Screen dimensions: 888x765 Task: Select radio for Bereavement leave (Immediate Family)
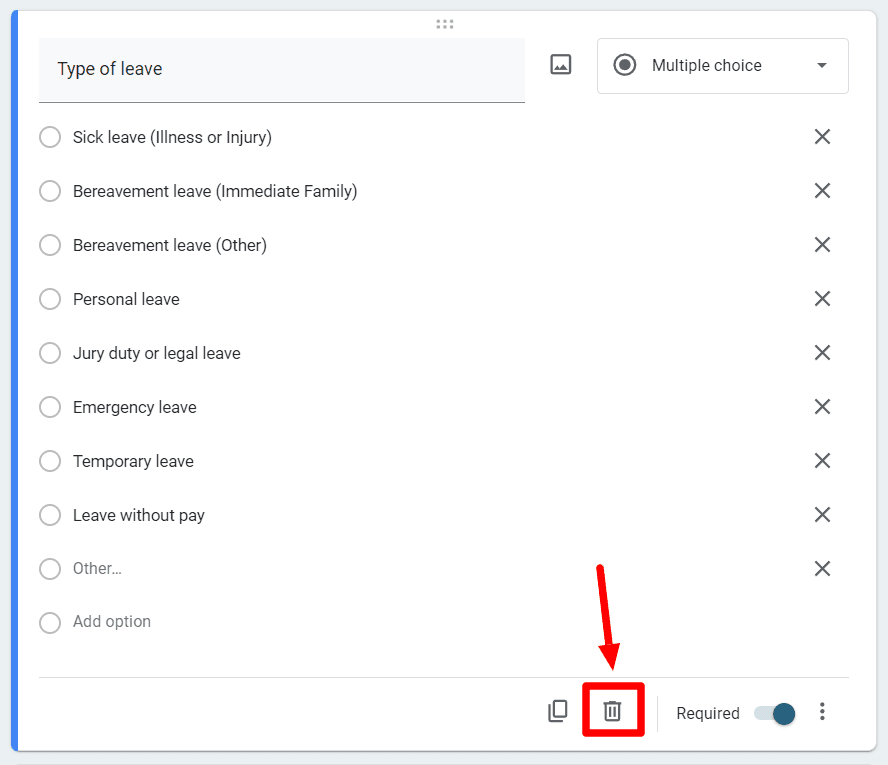50,191
